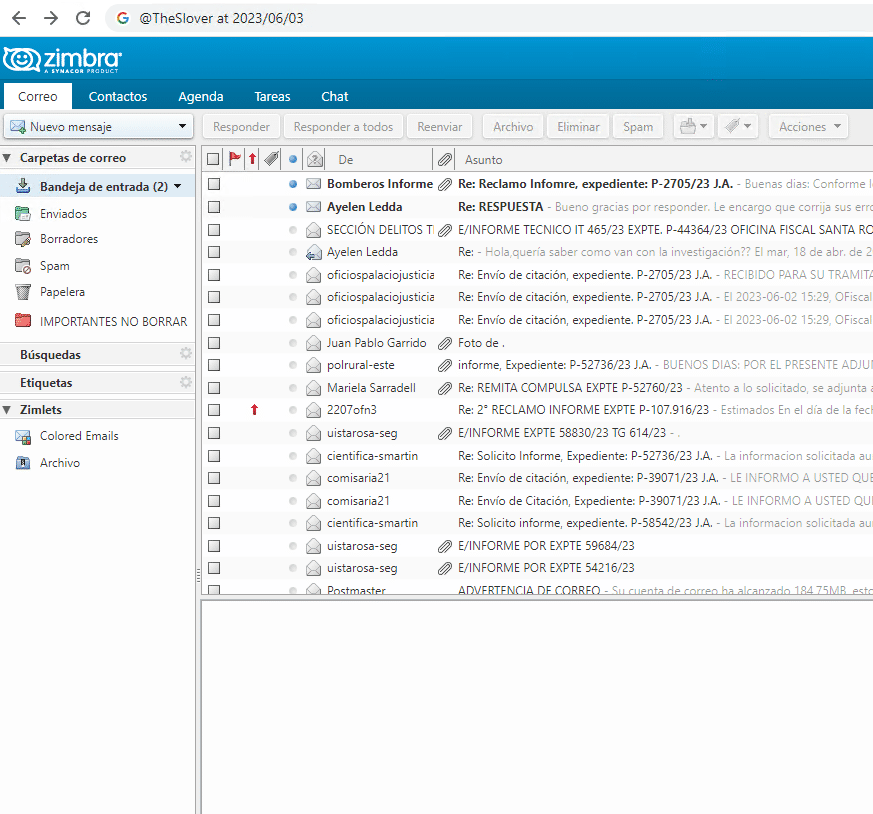Click the replied envelope icon for Ayelen Ledda Re:
Viewport: 873px width, 814px height.
click(x=313, y=253)
